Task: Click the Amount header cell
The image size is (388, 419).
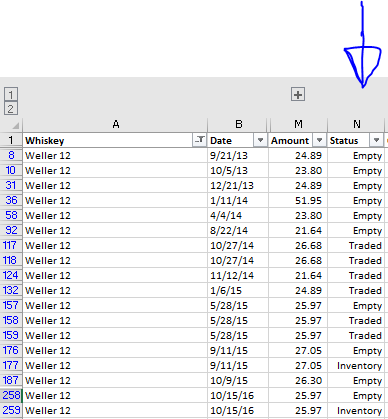Action: 298,140
